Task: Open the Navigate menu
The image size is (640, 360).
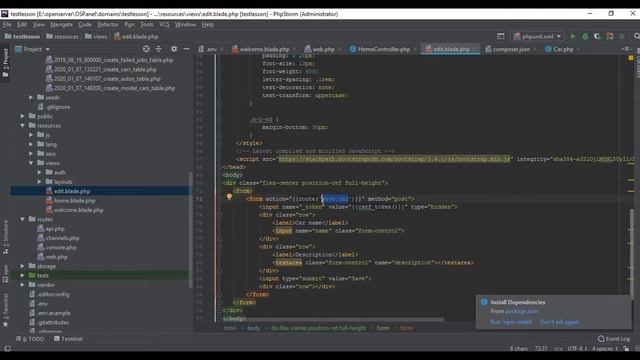Action: tap(61, 24)
